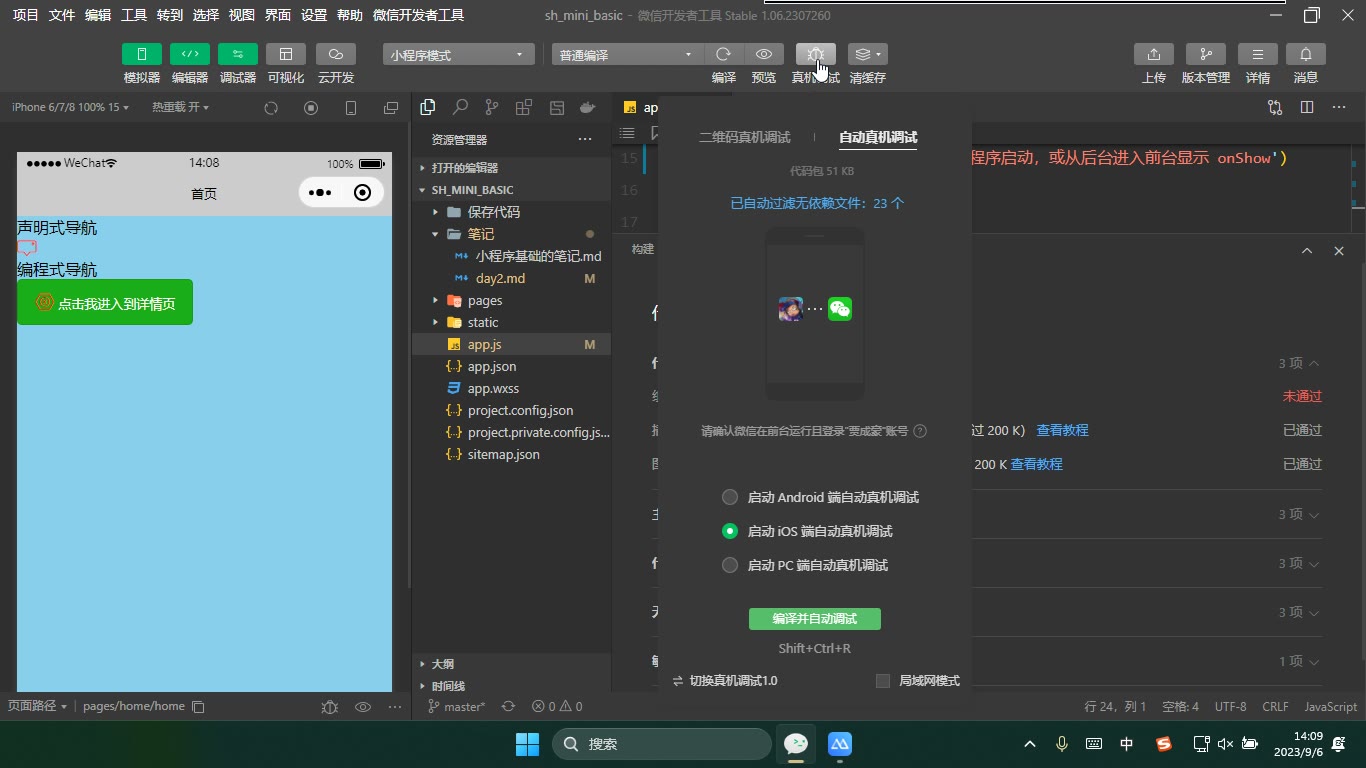The height and width of the screenshot is (768, 1366).
Task: Open the iPhone 6/7/8 device dropdown
Action: point(70,107)
